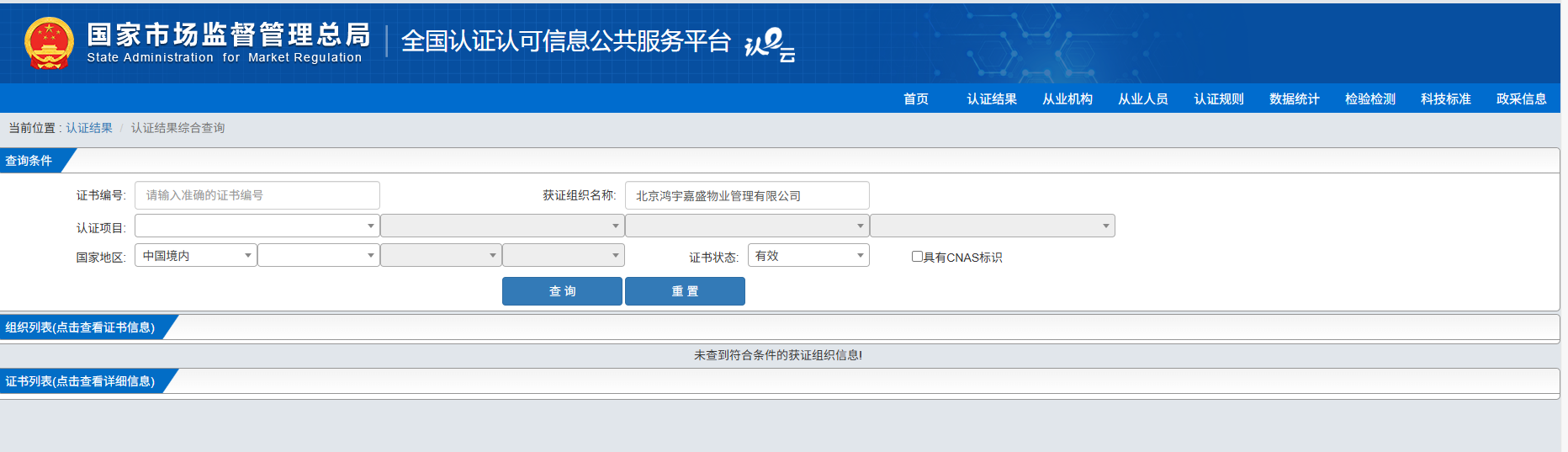Open the fourth 认证项目 dropdown

click(x=993, y=226)
